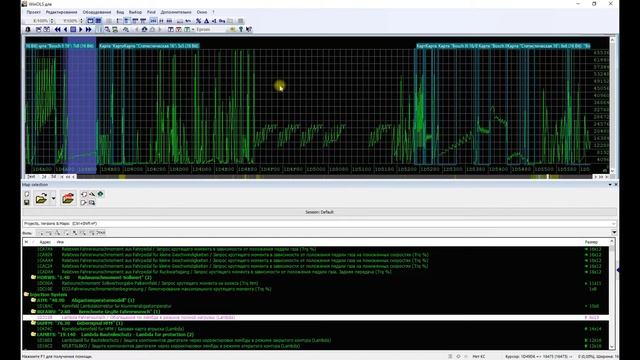The image size is (640, 360).
Task: Click the percent symbol toolbar icon
Action: (x=198, y=21)
